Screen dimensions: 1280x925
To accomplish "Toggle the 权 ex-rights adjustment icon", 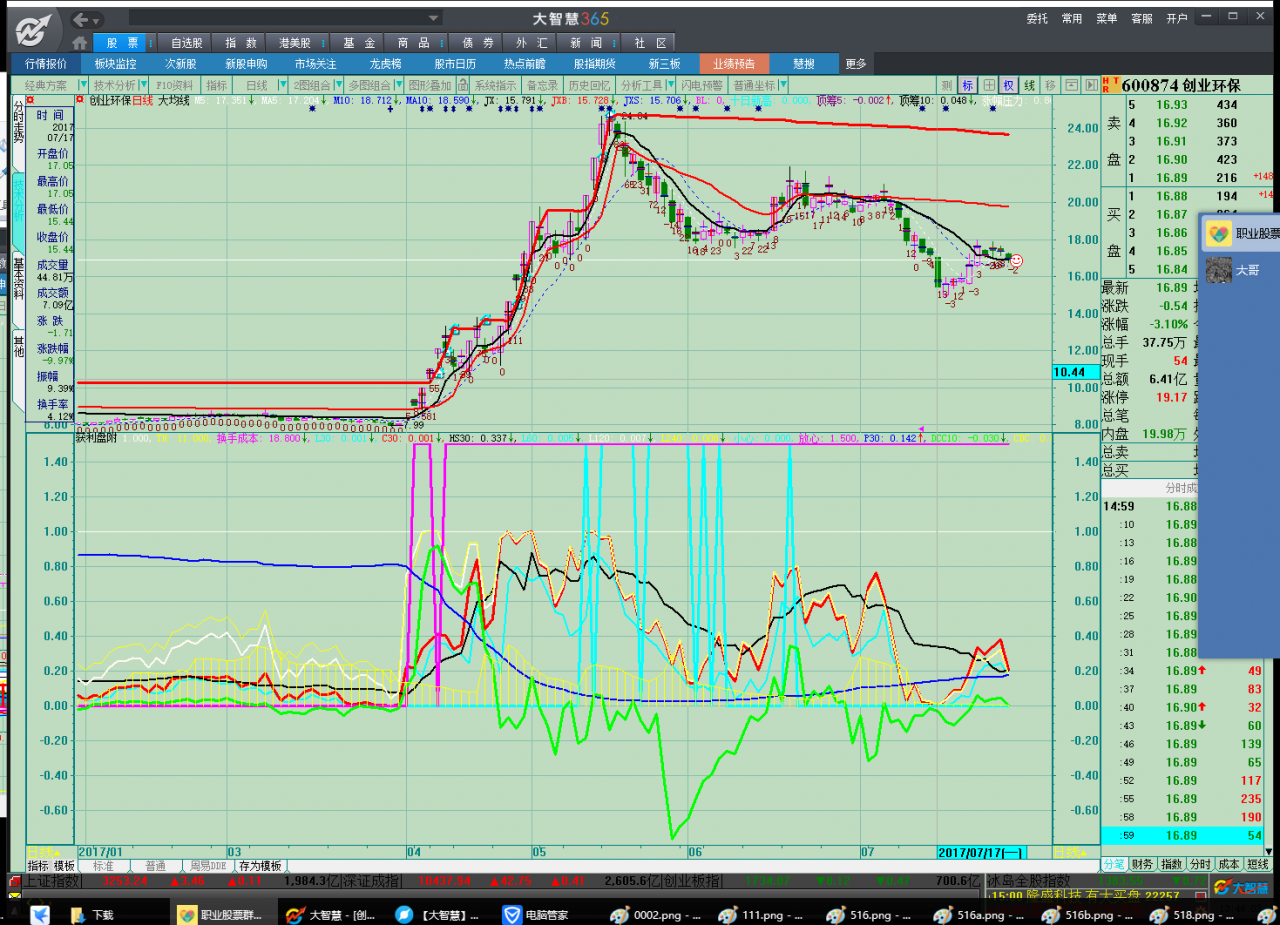I will [x=1009, y=85].
